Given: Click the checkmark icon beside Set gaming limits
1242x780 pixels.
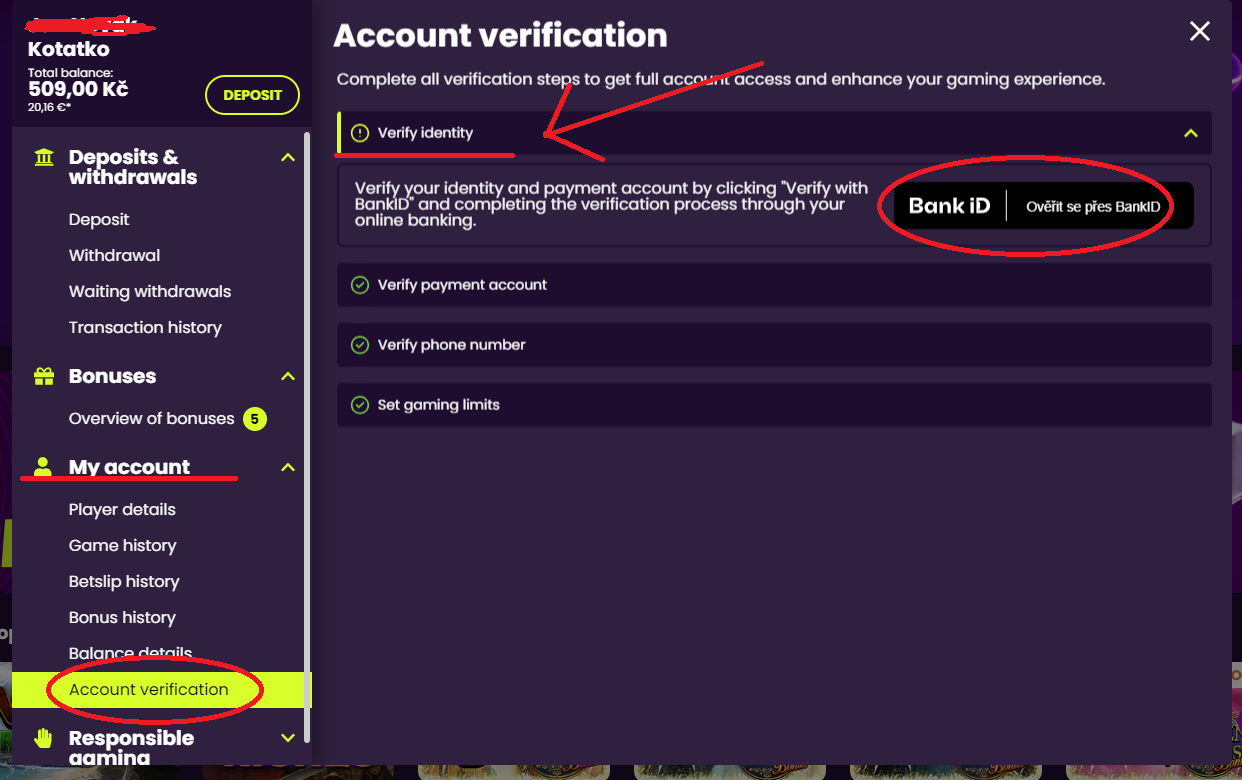Looking at the screenshot, I should (x=360, y=405).
